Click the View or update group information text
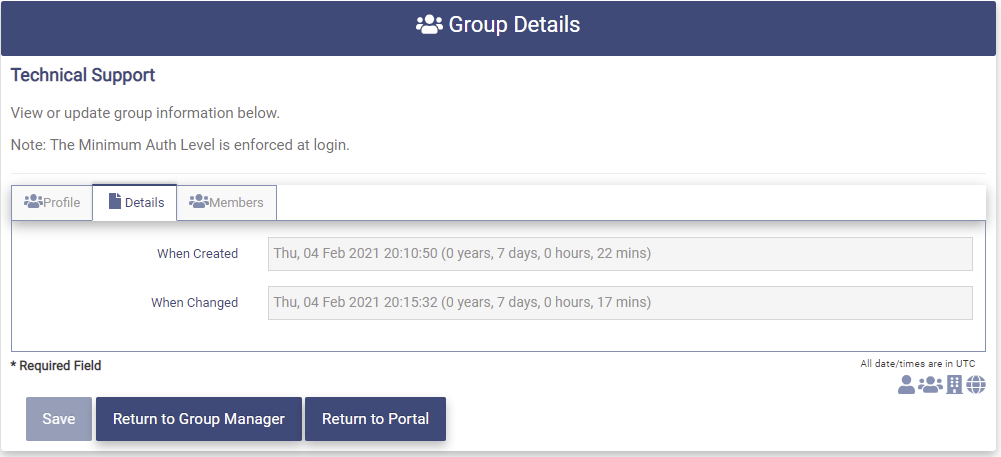This screenshot has width=1001, height=457. [x=146, y=113]
